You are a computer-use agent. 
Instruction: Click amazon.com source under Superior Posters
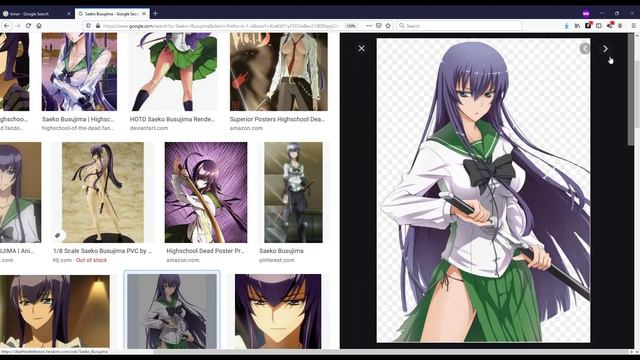[x=246, y=128]
